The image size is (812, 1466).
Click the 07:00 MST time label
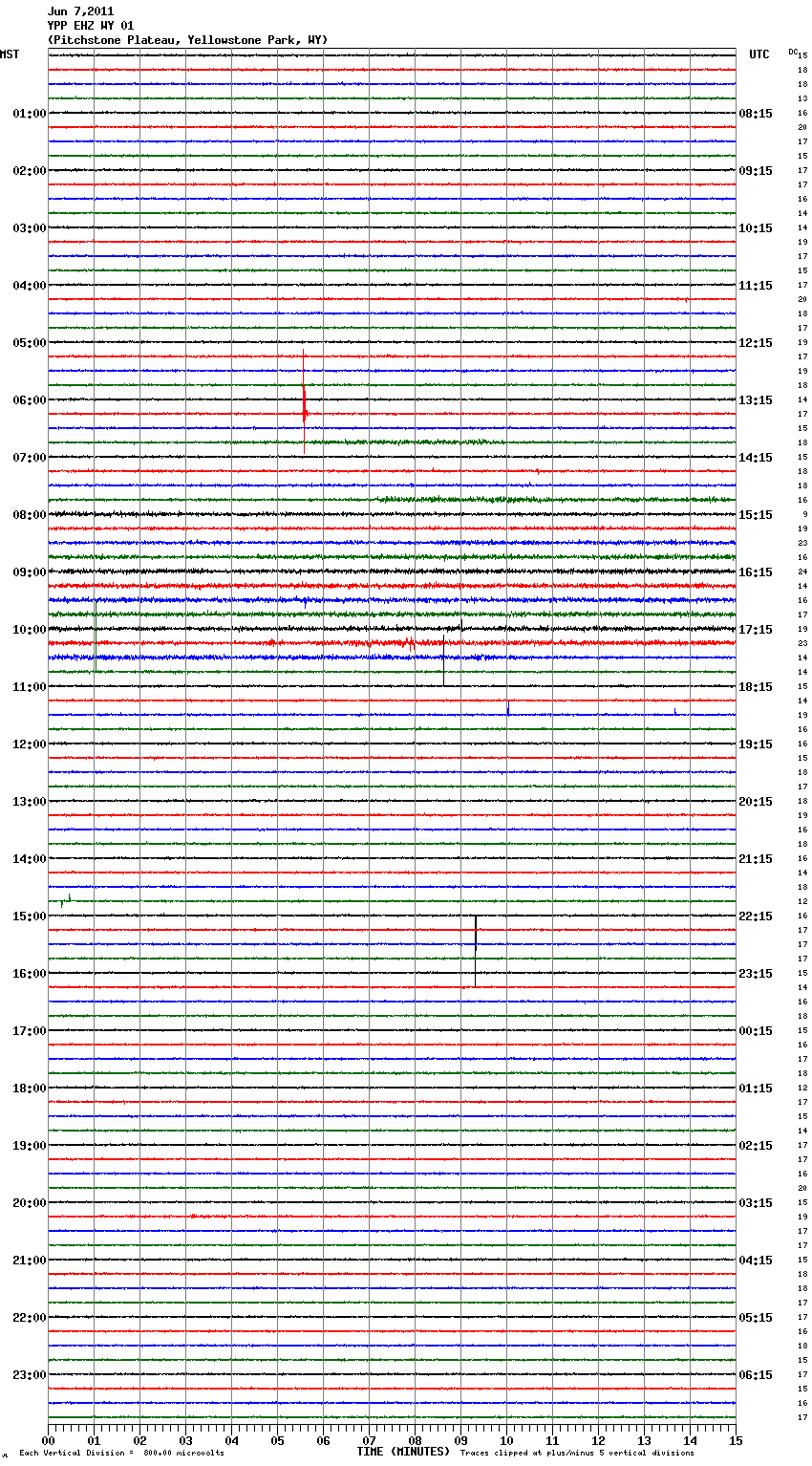(30, 458)
